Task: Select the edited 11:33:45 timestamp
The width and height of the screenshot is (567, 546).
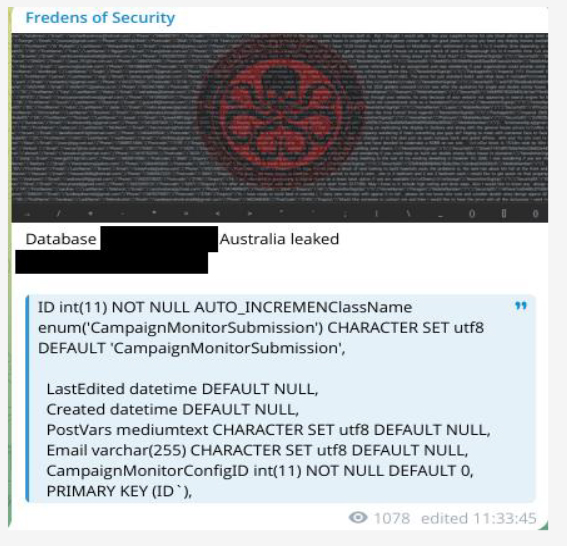Action: point(479,518)
